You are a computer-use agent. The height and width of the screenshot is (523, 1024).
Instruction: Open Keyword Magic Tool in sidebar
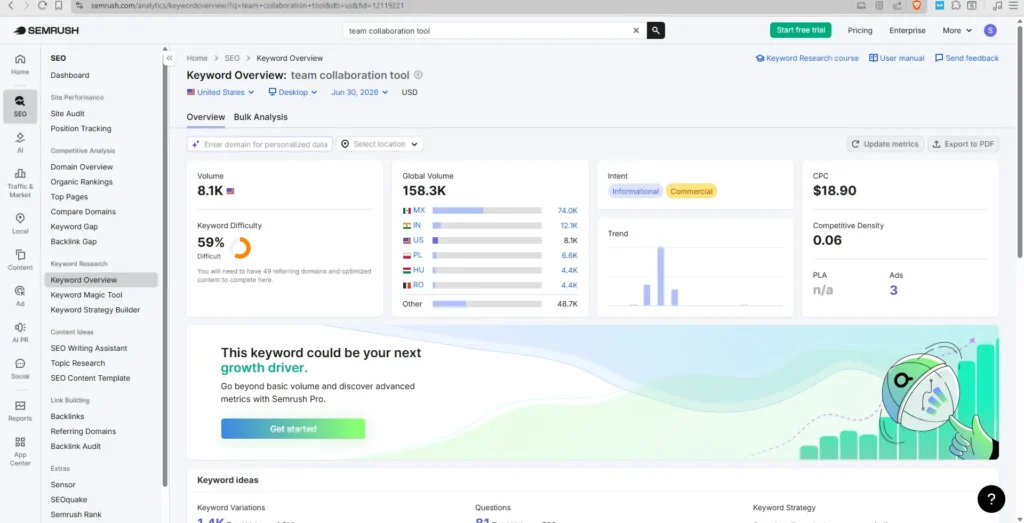(x=86, y=295)
